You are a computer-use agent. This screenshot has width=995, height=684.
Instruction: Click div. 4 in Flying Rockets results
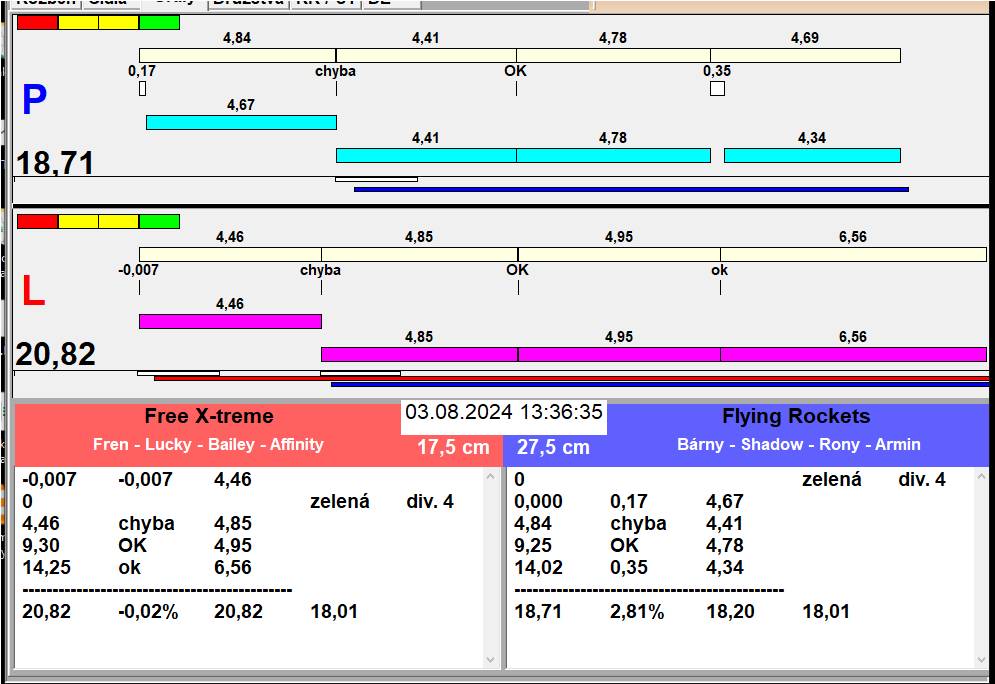tap(921, 479)
